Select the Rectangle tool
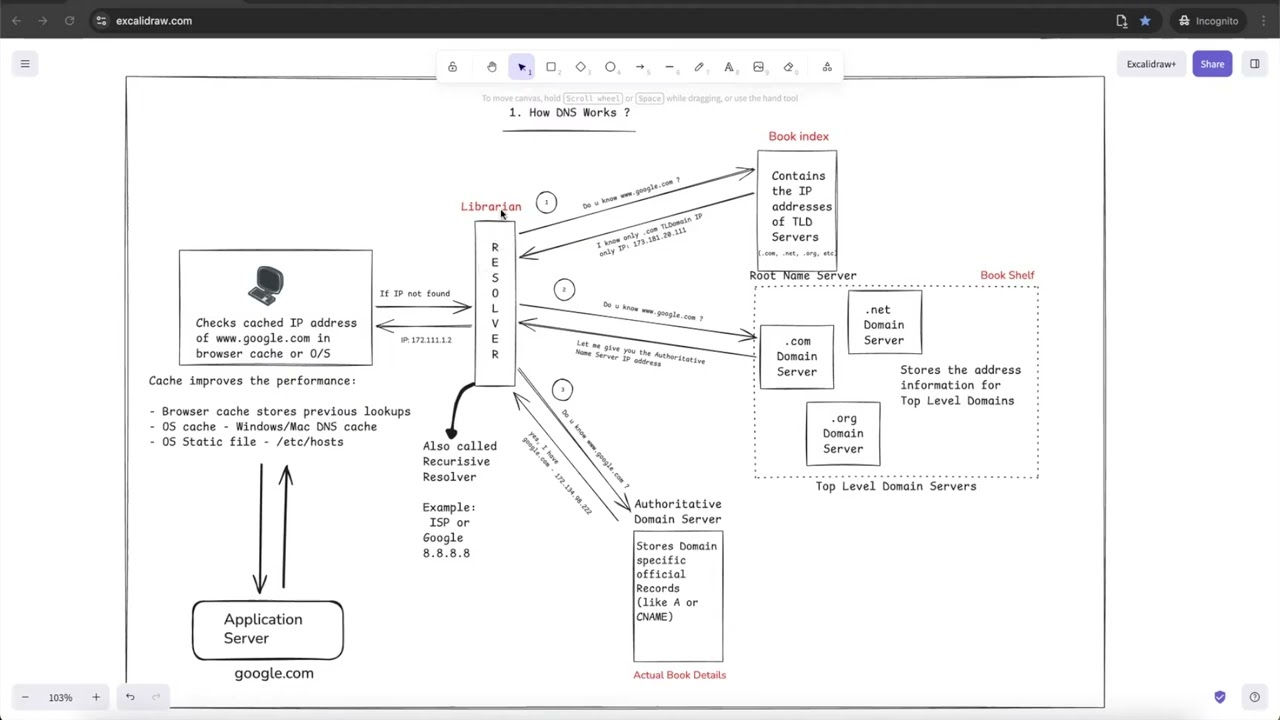Viewport: 1280px width, 720px height. click(551, 67)
